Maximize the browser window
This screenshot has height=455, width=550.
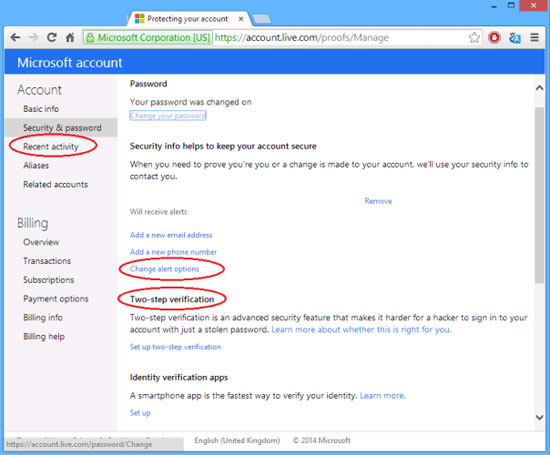[511, 5]
